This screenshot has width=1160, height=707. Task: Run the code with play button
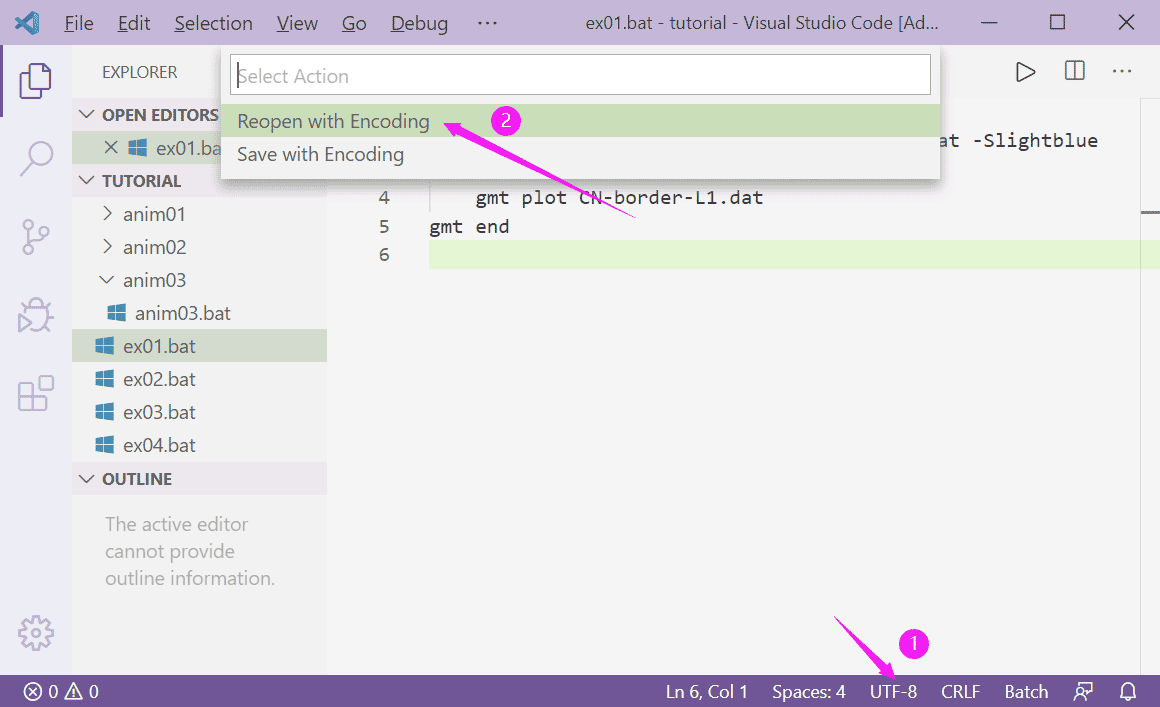1025,72
